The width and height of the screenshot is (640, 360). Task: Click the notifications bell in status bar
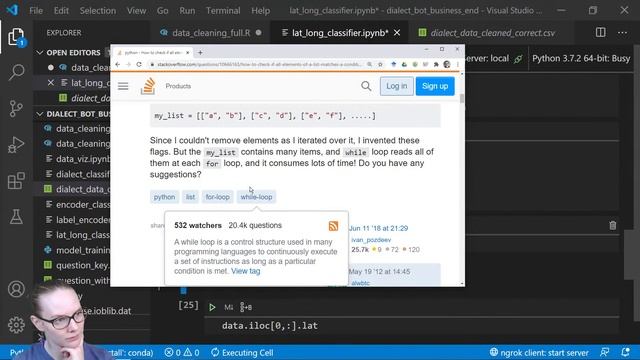pos(625,352)
